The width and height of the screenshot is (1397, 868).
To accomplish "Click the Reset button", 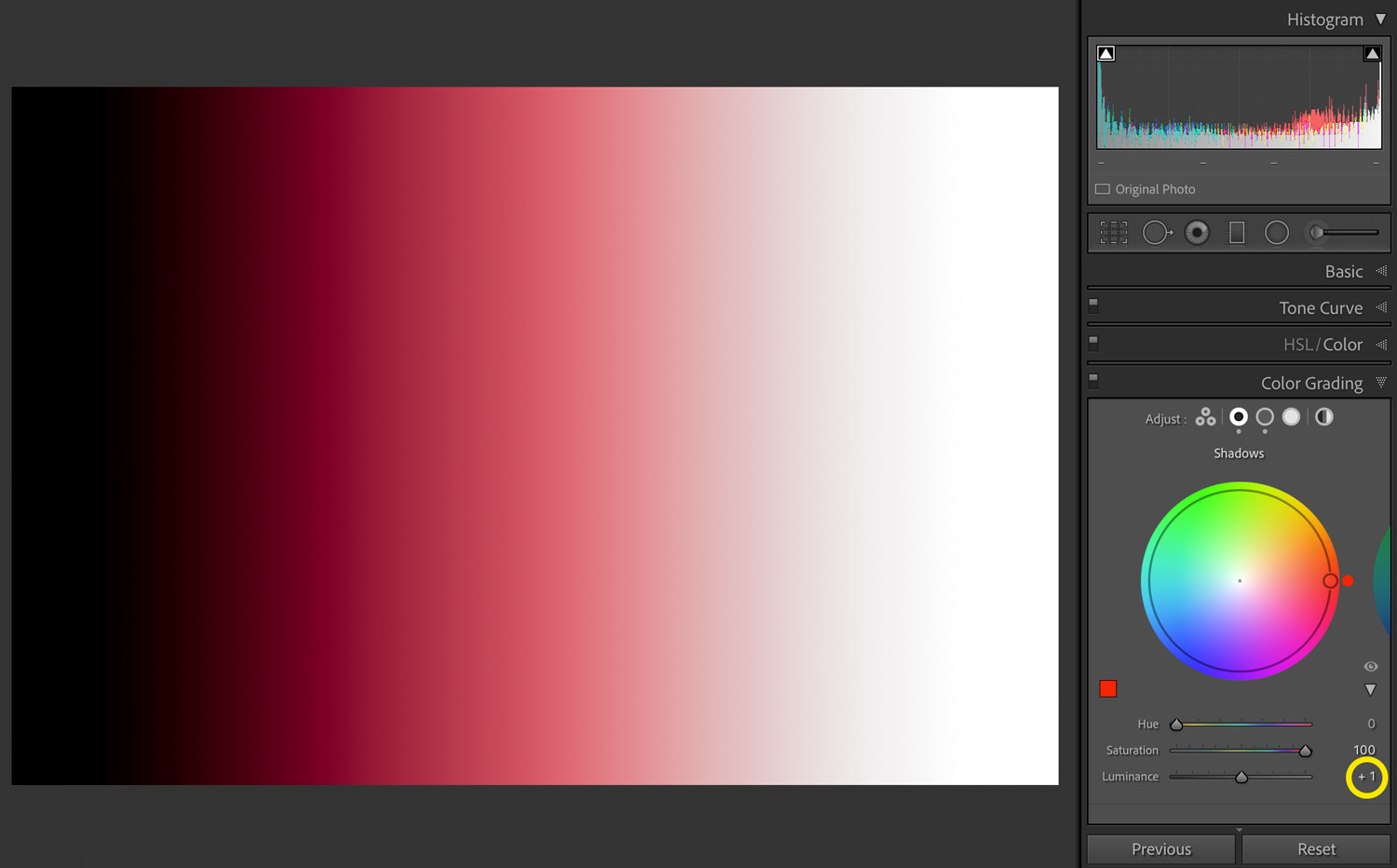I will click(x=1316, y=849).
